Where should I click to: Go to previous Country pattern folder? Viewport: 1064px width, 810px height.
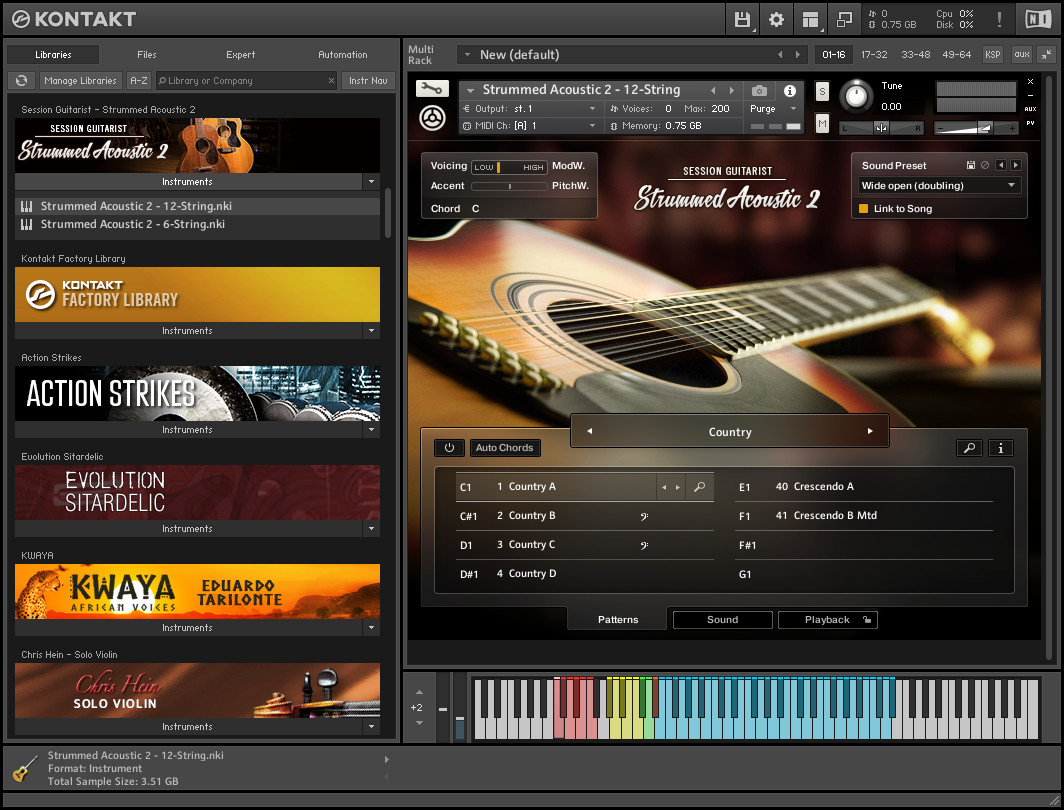(589, 431)
